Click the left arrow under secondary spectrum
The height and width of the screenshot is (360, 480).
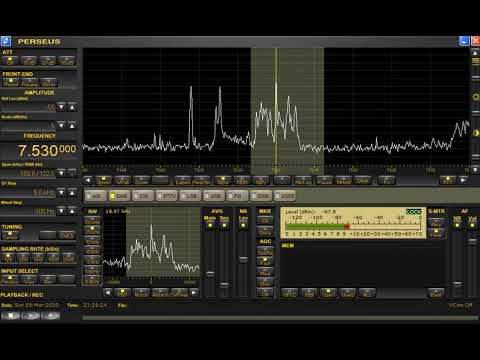pos(107,293)
